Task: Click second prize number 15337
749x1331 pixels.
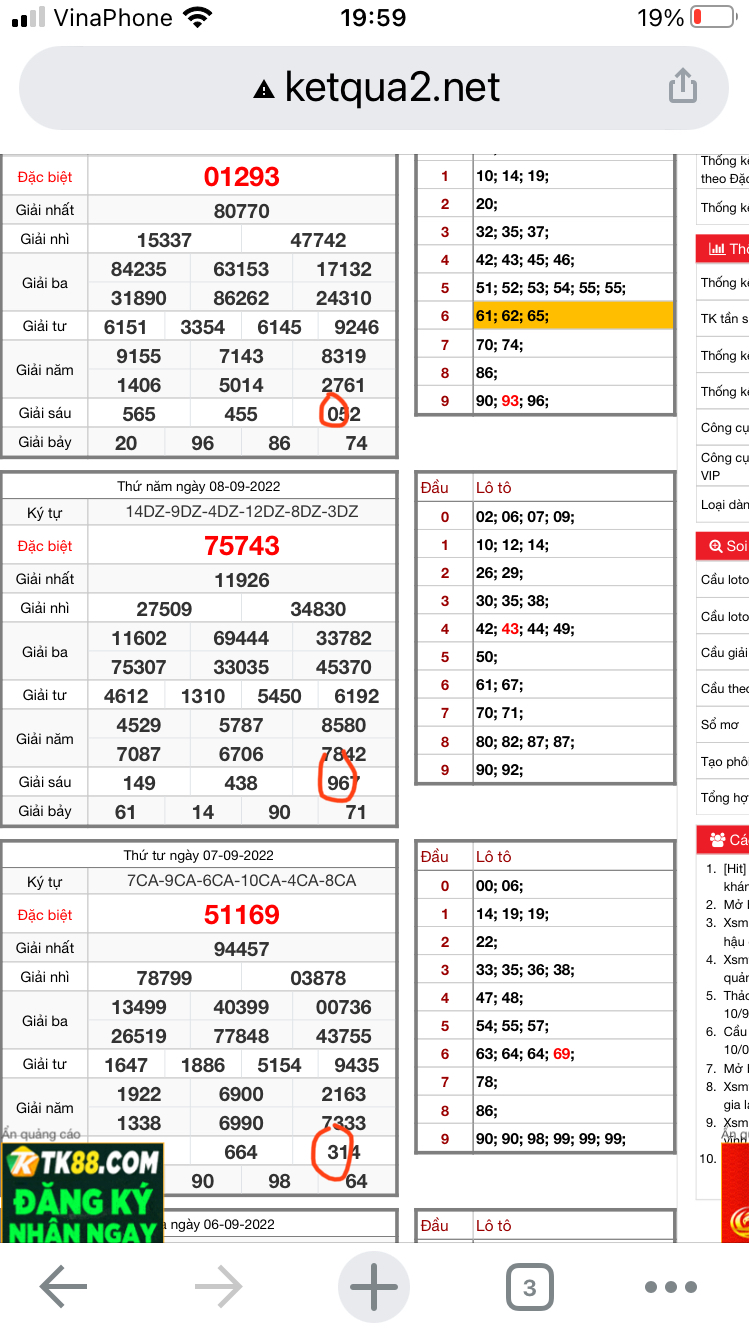Action: [165, 240]
